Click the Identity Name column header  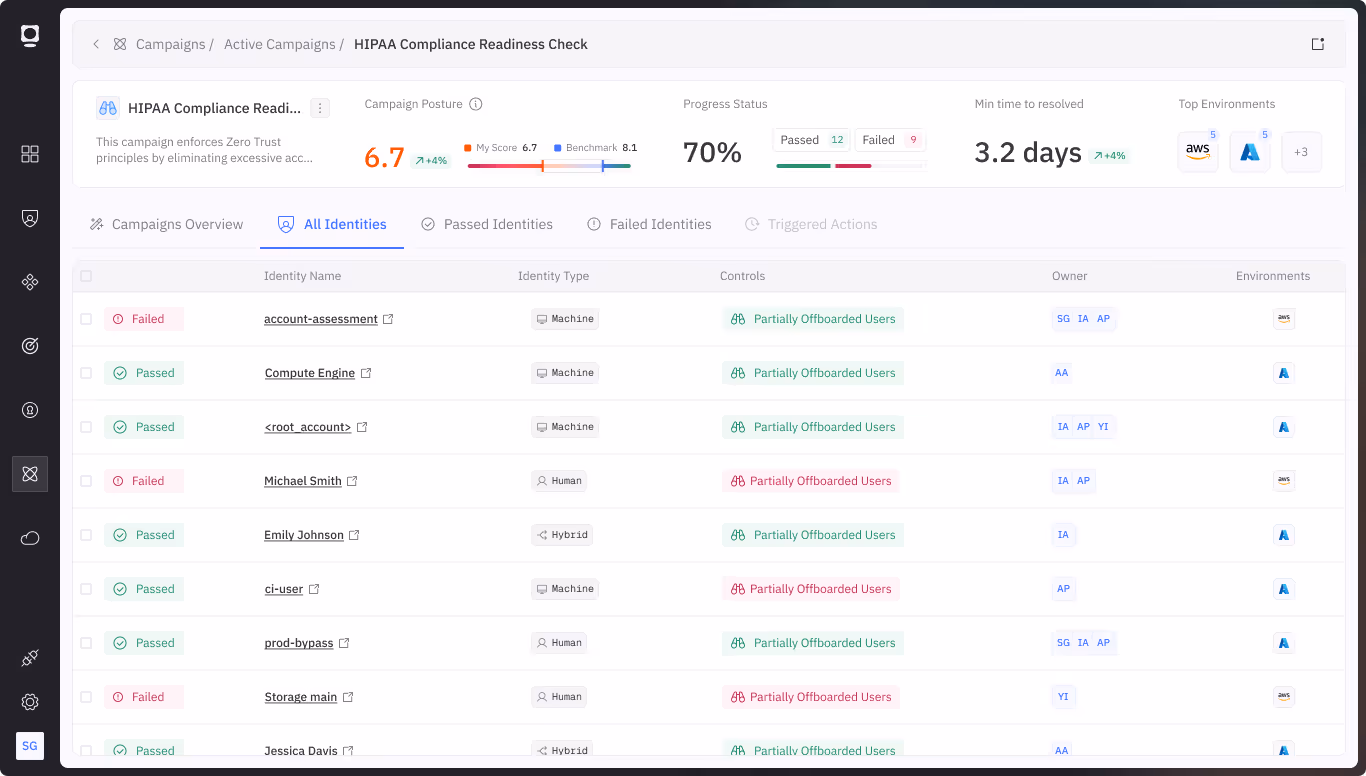pyautogui.click(x=302, y=276)
